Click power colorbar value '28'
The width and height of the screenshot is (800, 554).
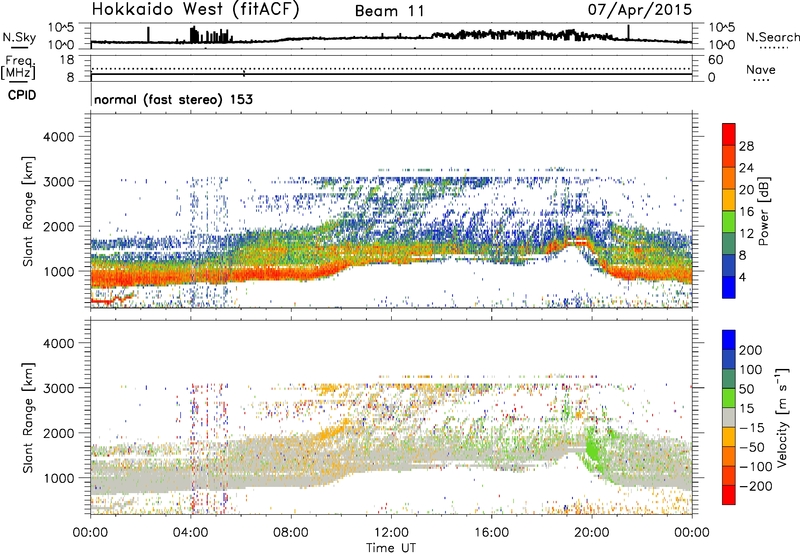pyautogui.click(x=746, y=146)
